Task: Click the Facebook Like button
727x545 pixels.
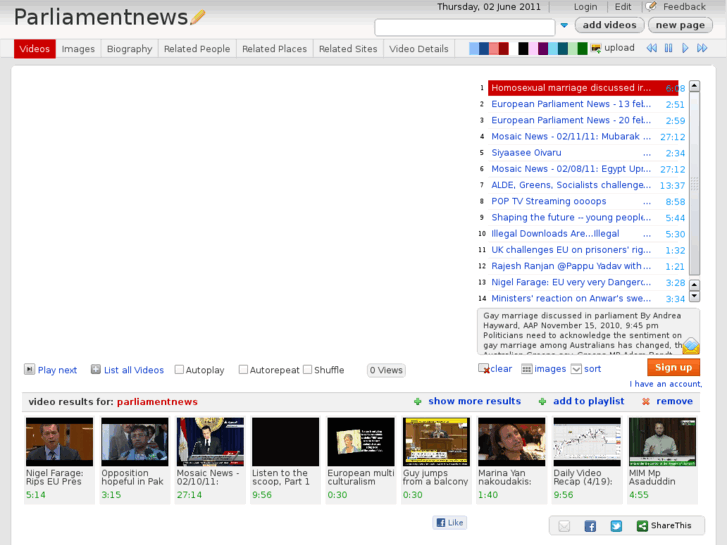Action: tap(450, 523)
